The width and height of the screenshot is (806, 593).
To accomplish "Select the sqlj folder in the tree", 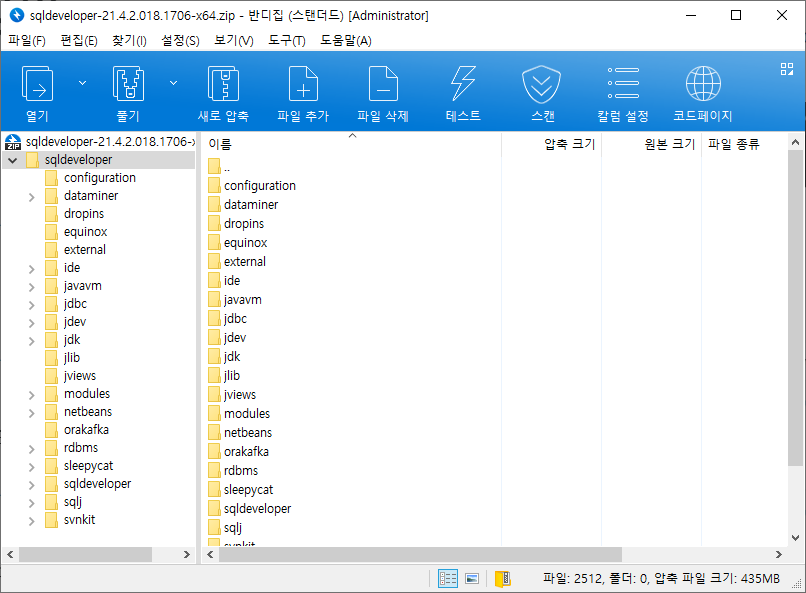I will pos(63,502).
